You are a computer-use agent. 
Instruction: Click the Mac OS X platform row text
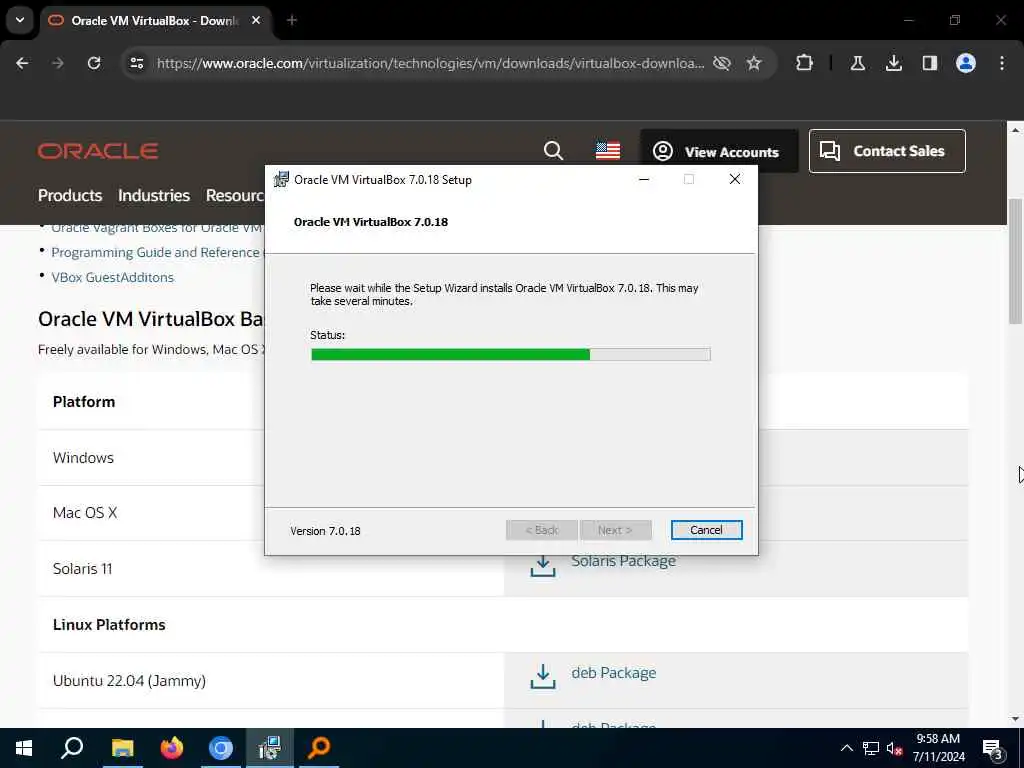(85, 513)
